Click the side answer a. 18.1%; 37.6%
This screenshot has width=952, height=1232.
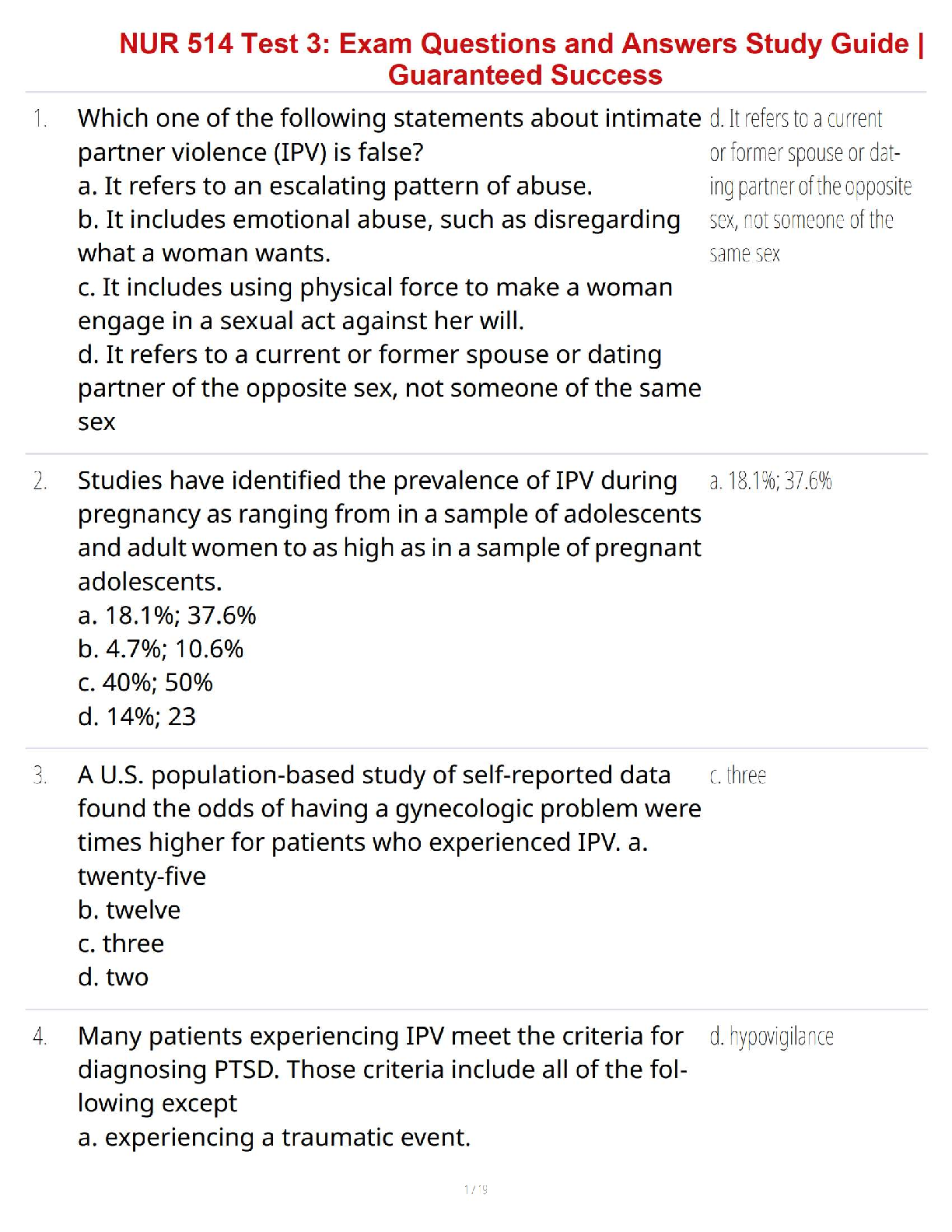(770, 481)
